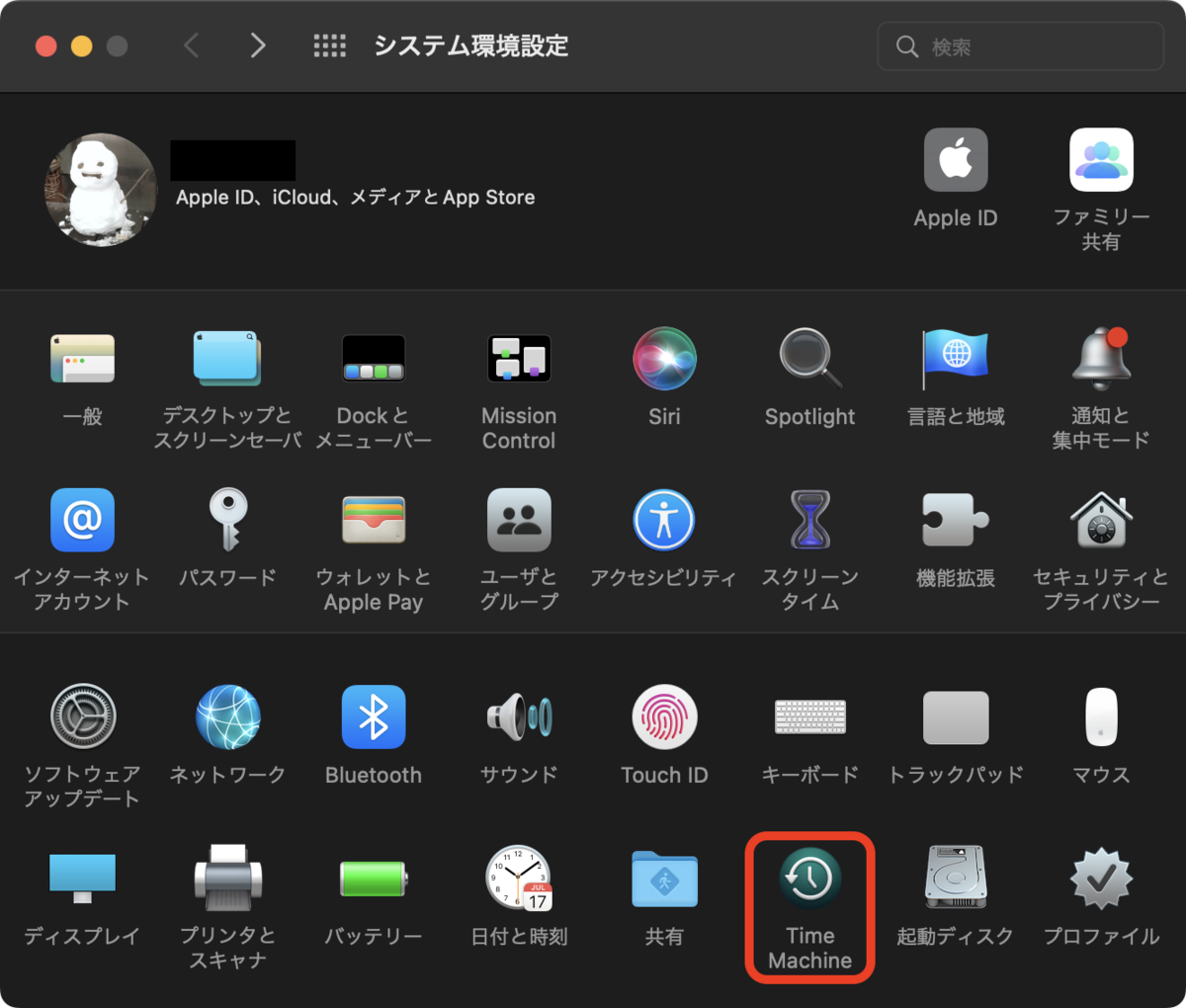This screenshot has width=1186, height=1008.
Task: Open インターネットアカウント preferences
Action: 82,520
